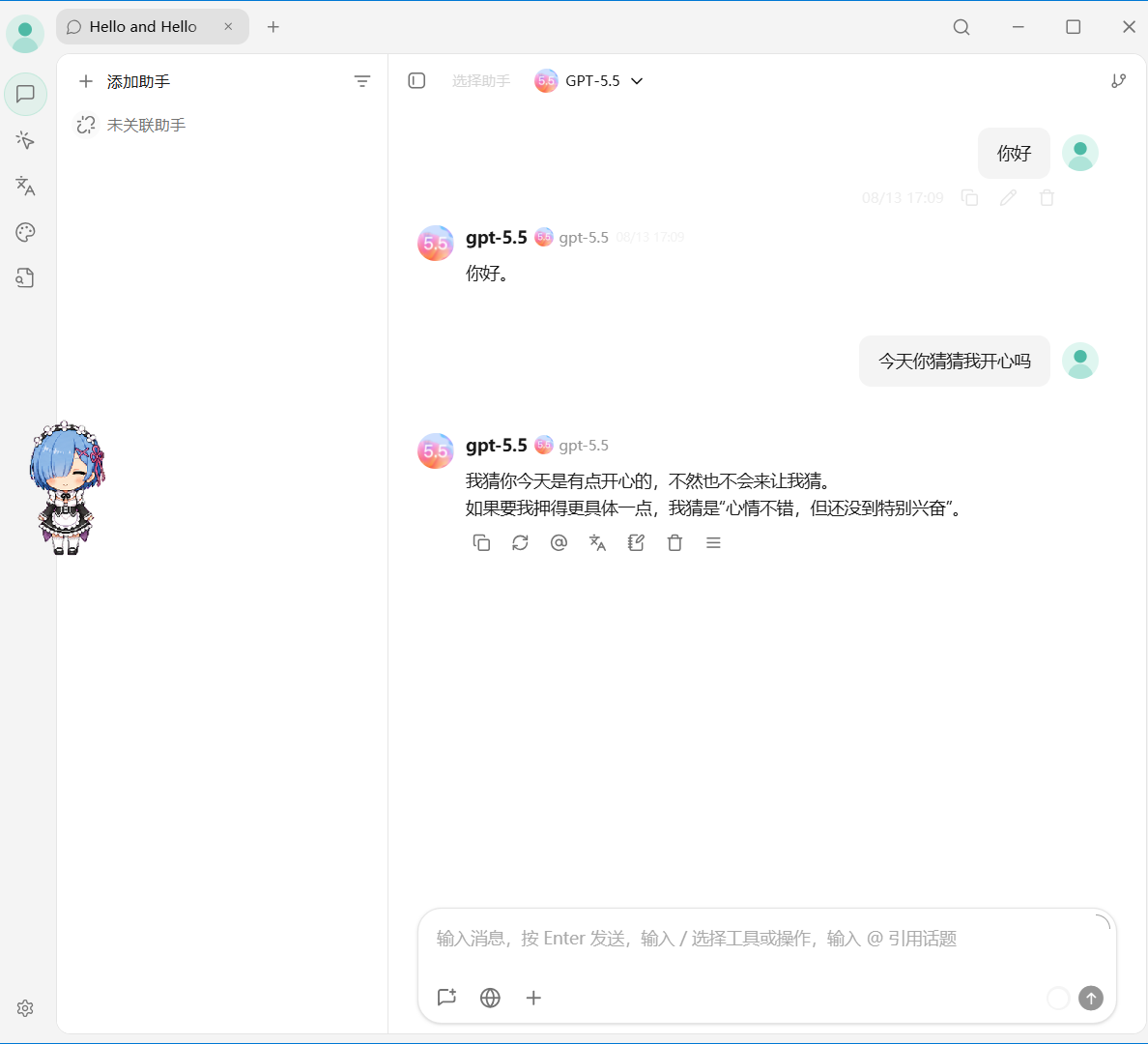Close the Hello and Hello tab
The image size is (1148, 1044).
coord(228,26)
